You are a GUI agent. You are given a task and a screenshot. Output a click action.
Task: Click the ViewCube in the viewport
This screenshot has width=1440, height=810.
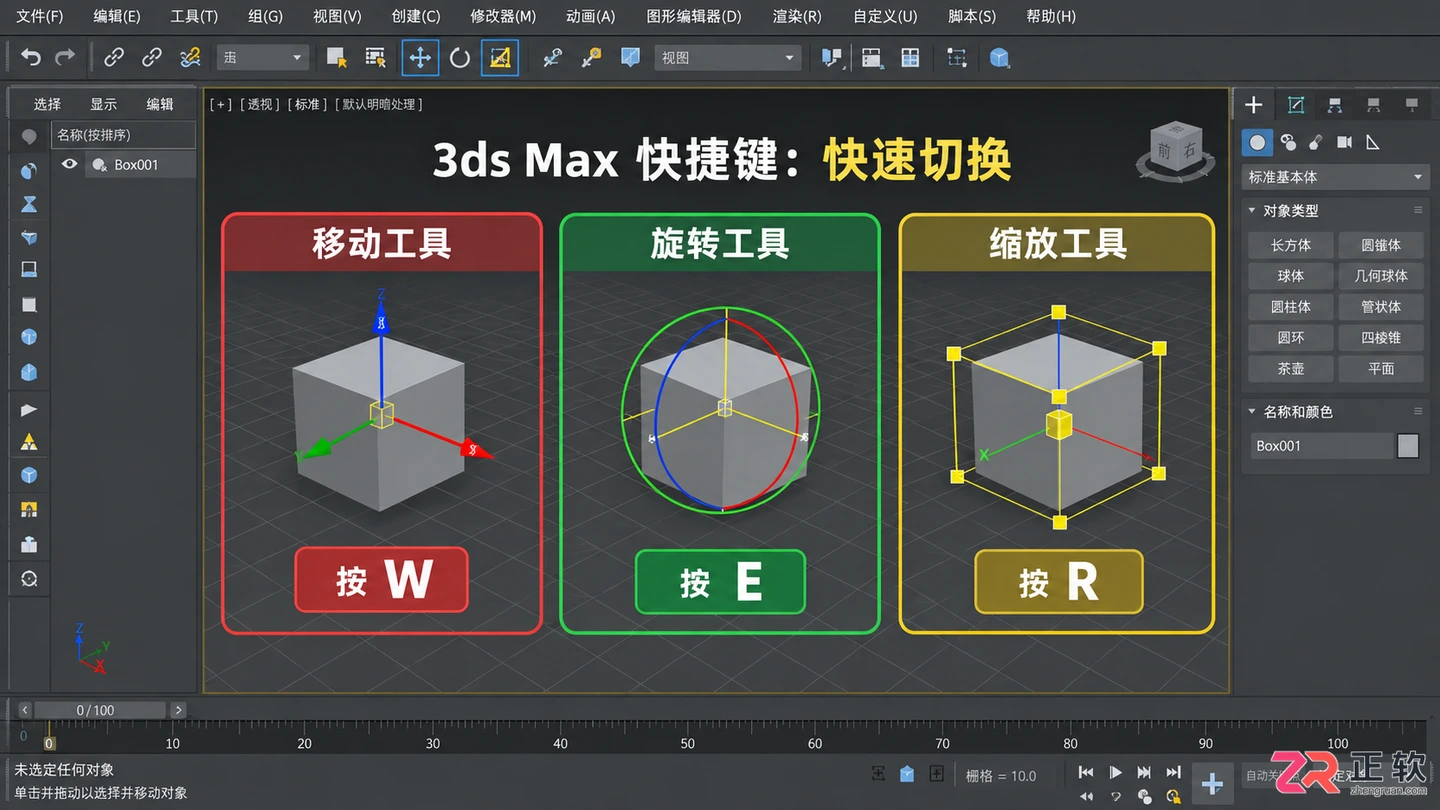(x=1176, y=152)
